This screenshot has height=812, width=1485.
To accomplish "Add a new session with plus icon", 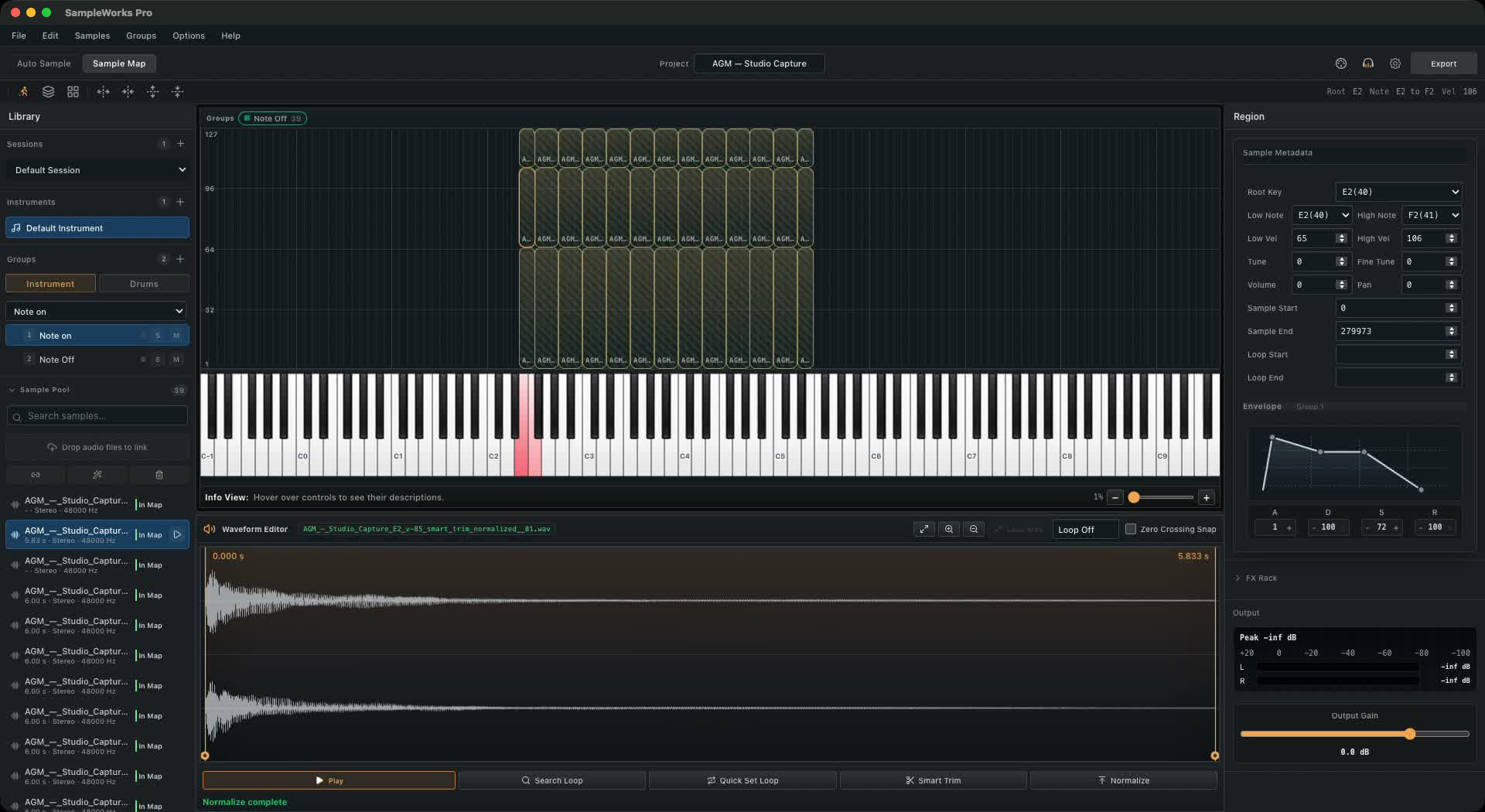I will coord(180,144).
